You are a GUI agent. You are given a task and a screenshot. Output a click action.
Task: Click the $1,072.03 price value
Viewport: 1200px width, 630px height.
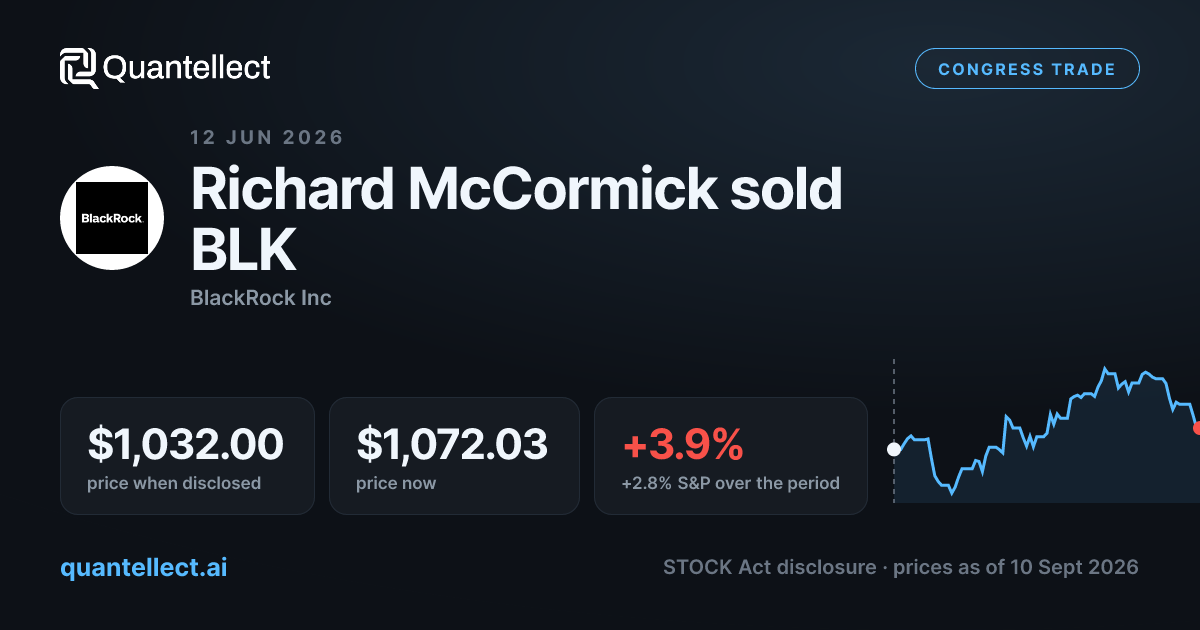[452, 444]
